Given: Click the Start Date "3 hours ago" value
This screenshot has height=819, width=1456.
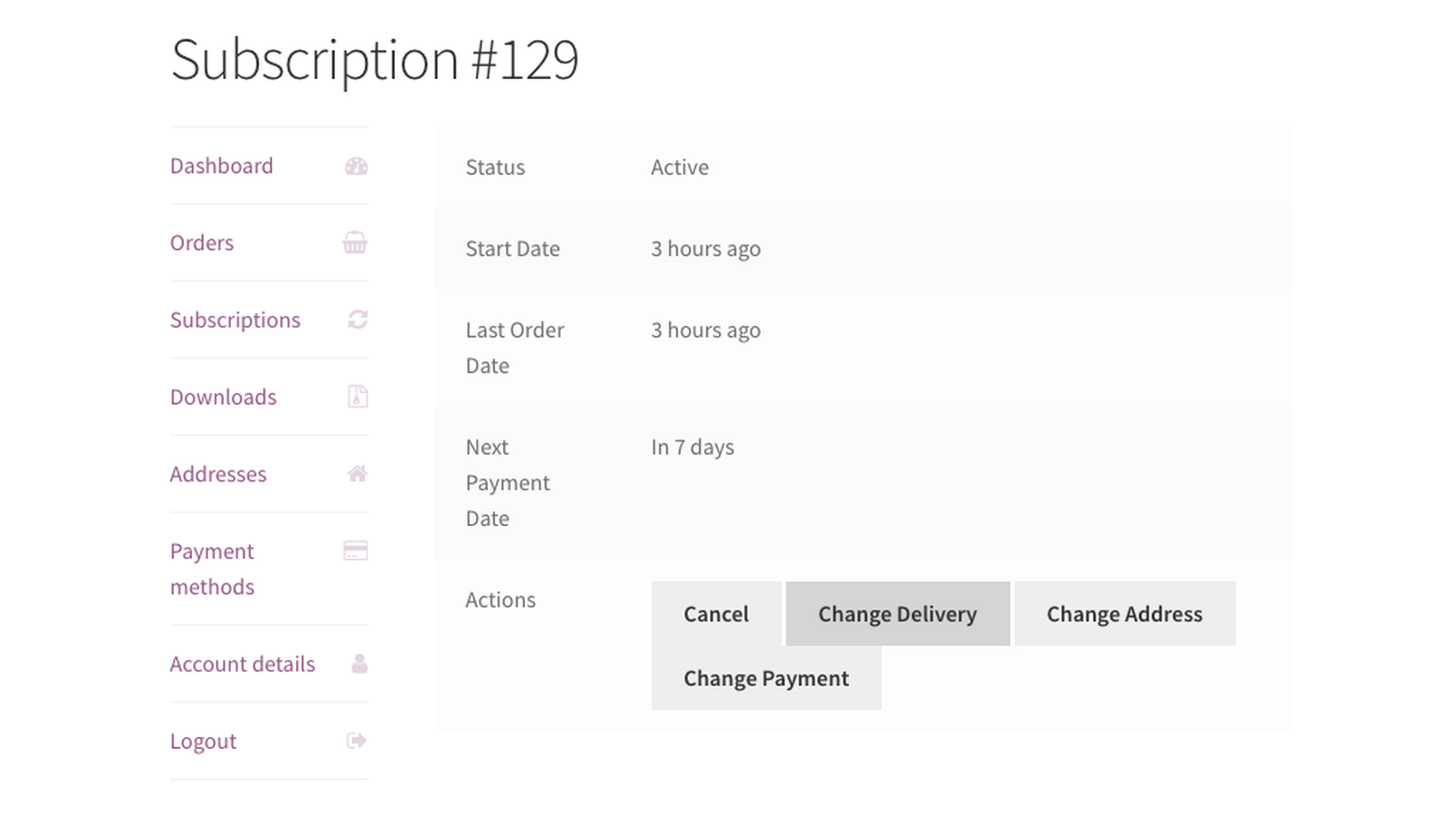Looking at the screenshot, I should [x=706, y=249].
